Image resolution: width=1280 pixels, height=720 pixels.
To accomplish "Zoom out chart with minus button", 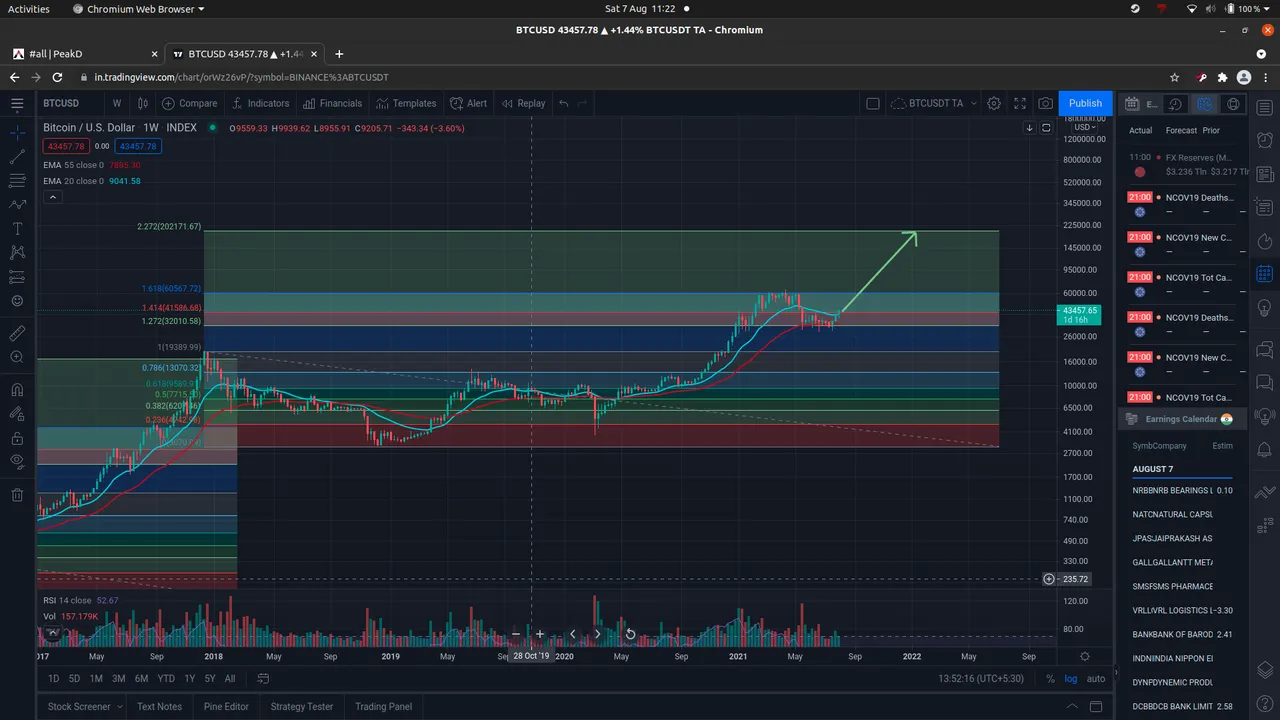I will tap(516, 634).
